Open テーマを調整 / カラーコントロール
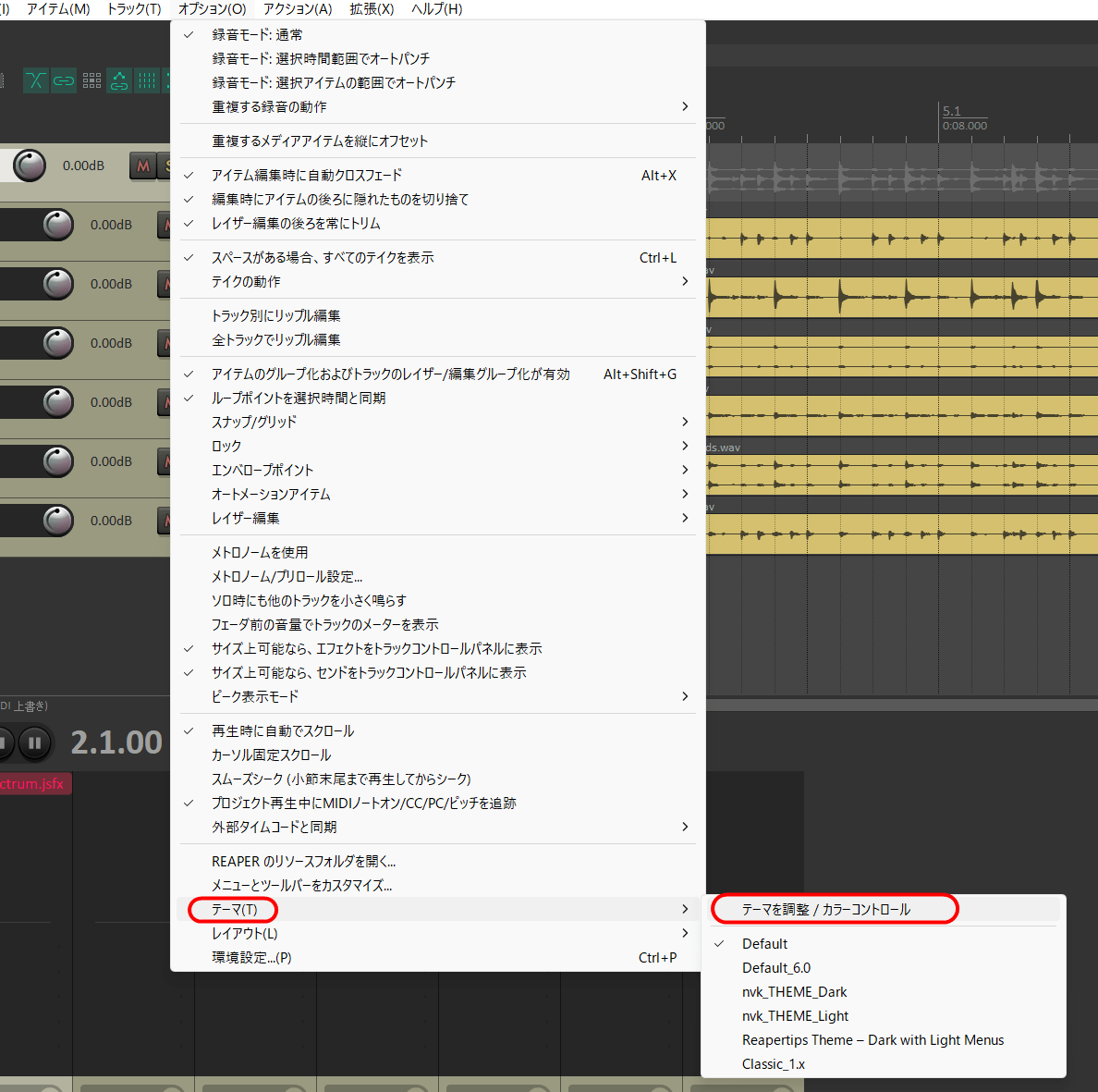The width and height of the screenshot is (1098, 1092). tap(826, 910)
